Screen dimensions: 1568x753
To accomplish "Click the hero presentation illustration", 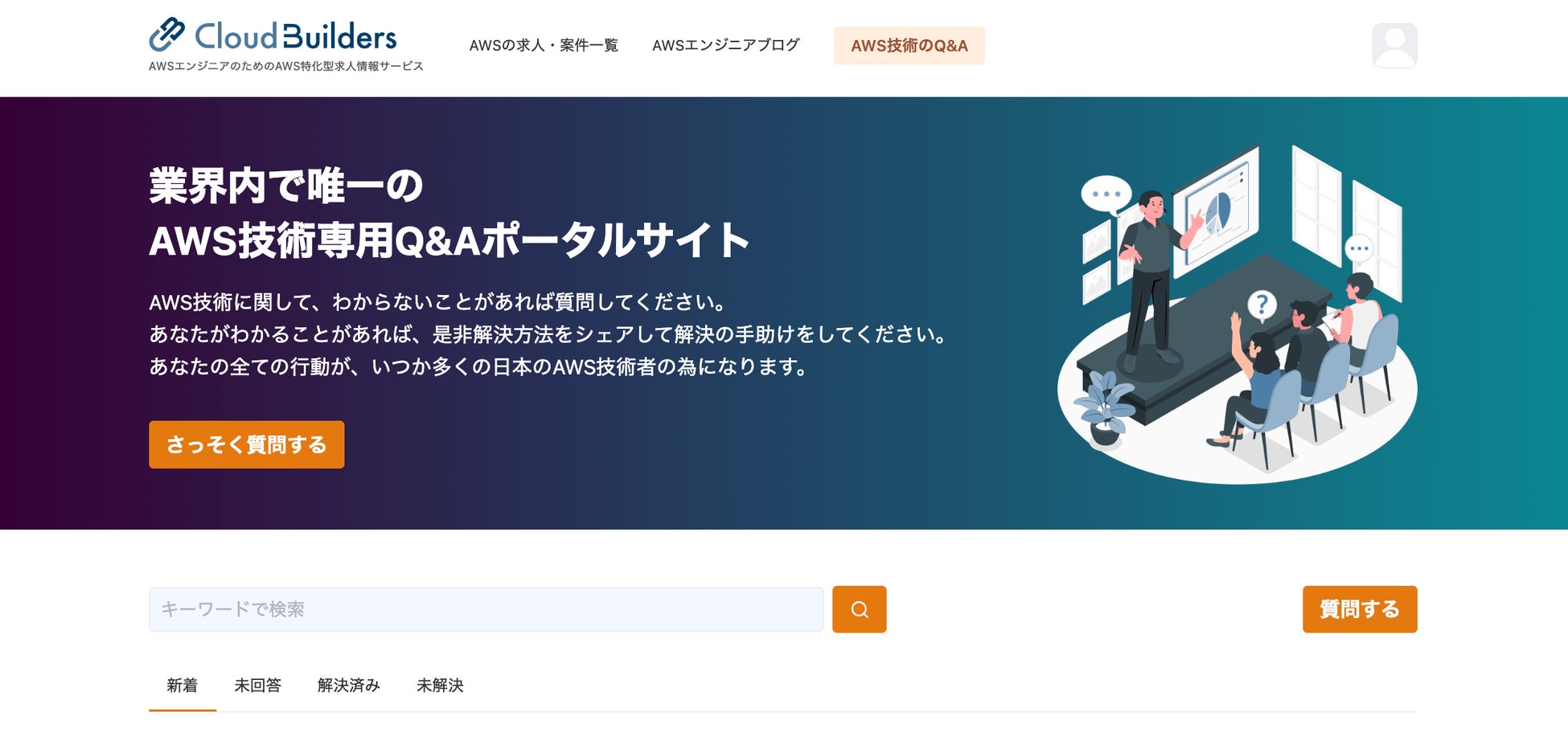I will [x=1238, y=313].
